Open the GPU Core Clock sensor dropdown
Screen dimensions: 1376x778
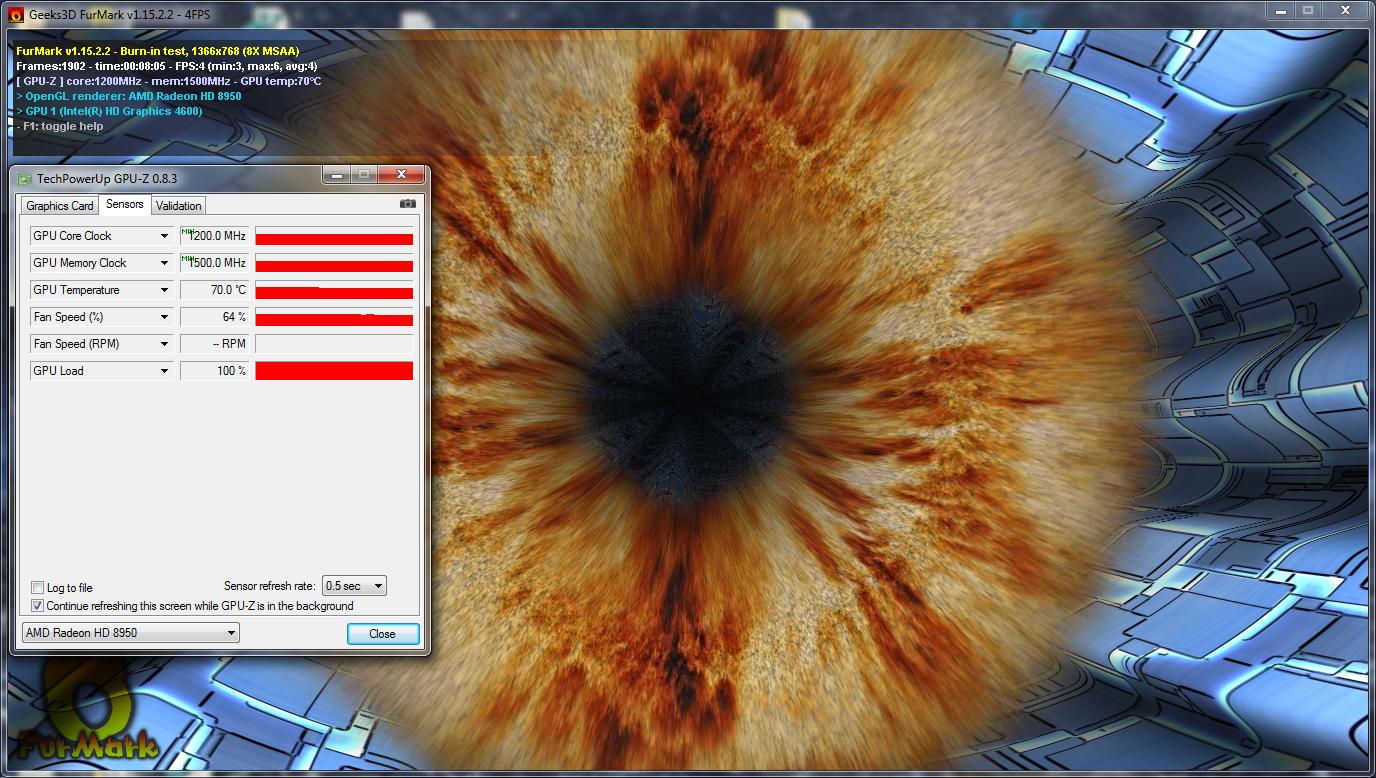pyautogui.click(x=165, y=236)
